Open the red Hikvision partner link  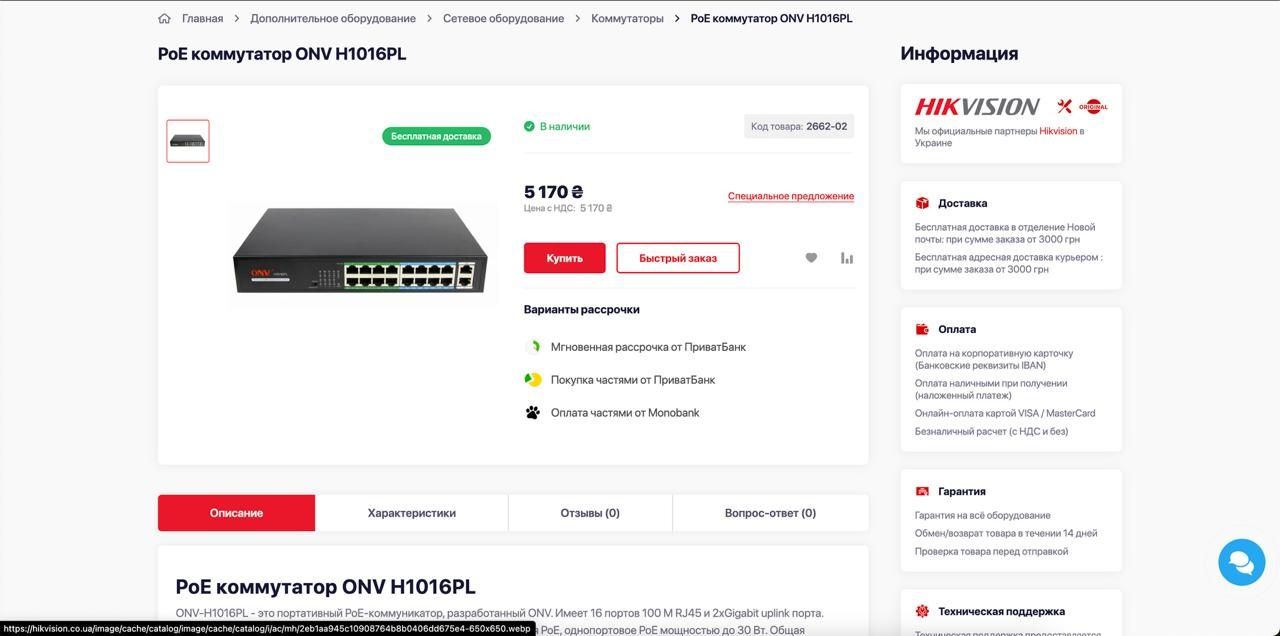(x=1058, y=131)
